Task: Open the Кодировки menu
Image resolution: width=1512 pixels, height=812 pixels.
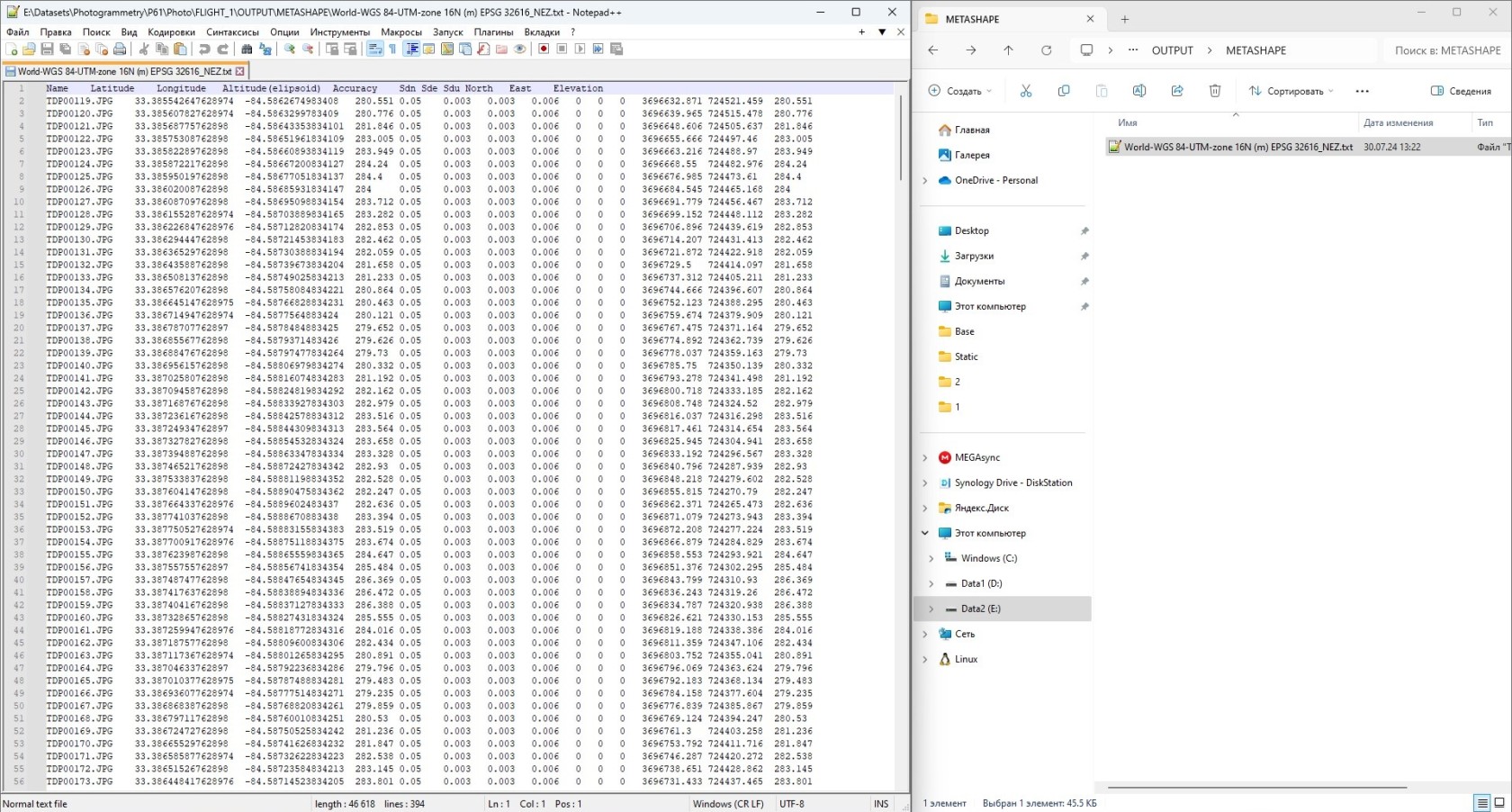Action: coord(171,32)
